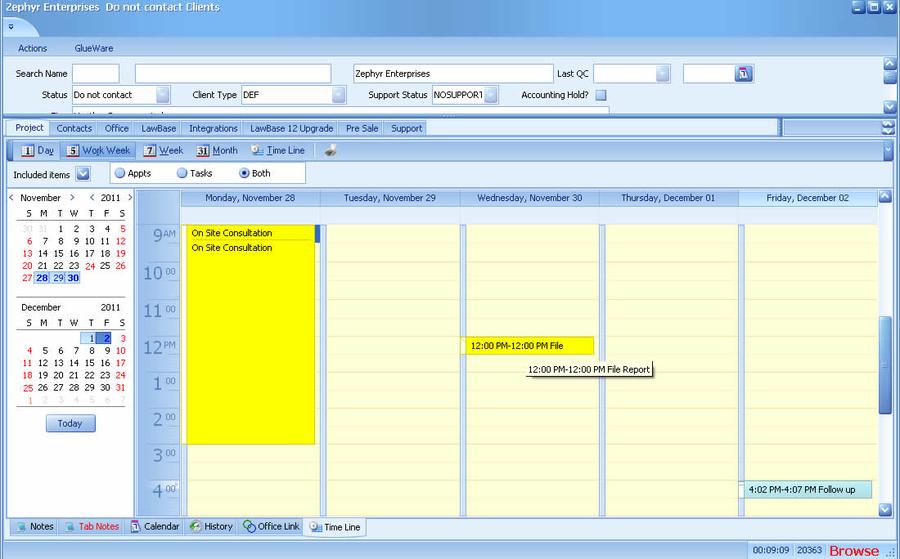Viewport: 900px width, 559px height.
Task: Open the Last QC dropdown
Action: click(x=662, y=73)
